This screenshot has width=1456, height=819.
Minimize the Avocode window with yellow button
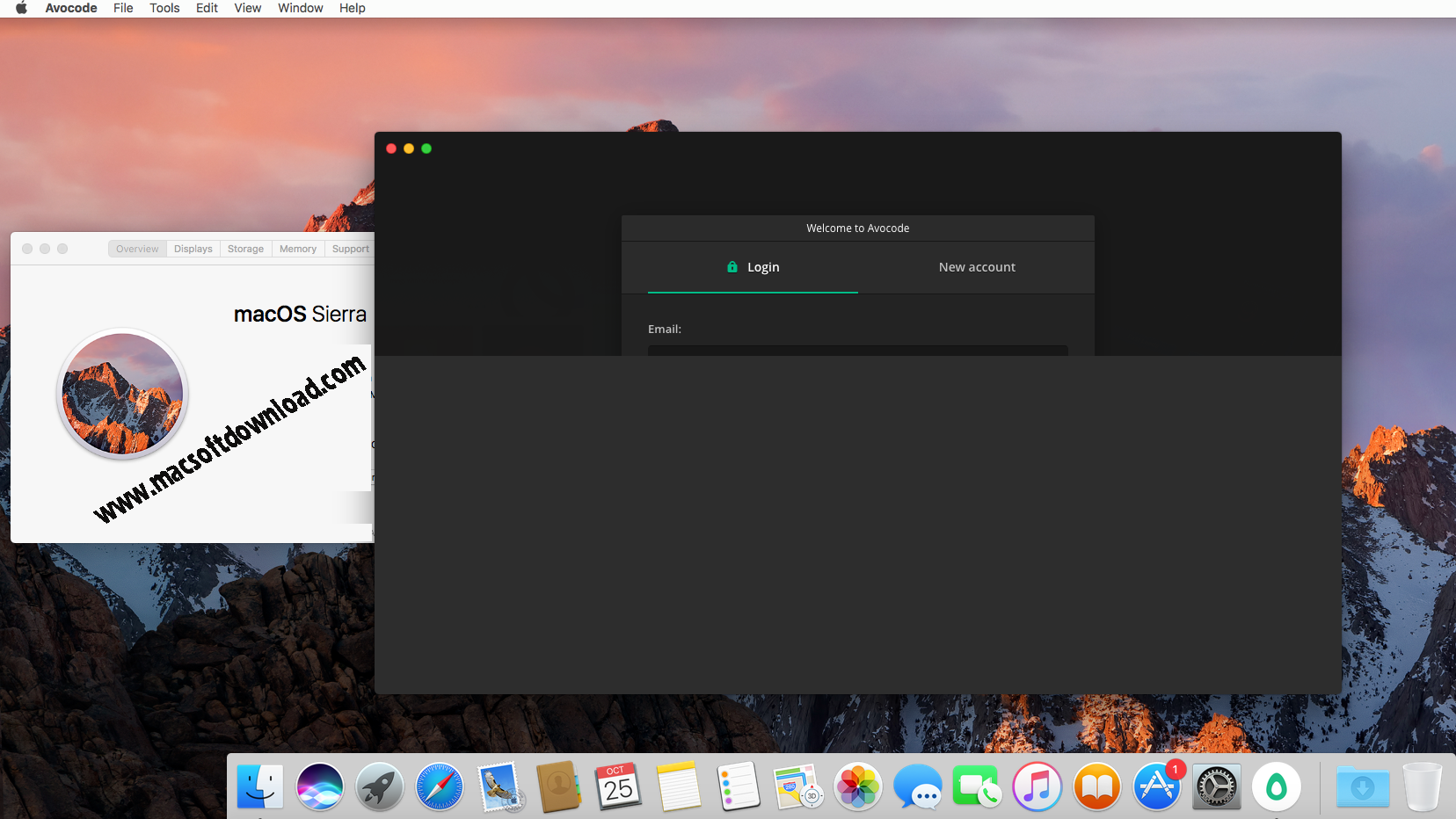(409, 149)
